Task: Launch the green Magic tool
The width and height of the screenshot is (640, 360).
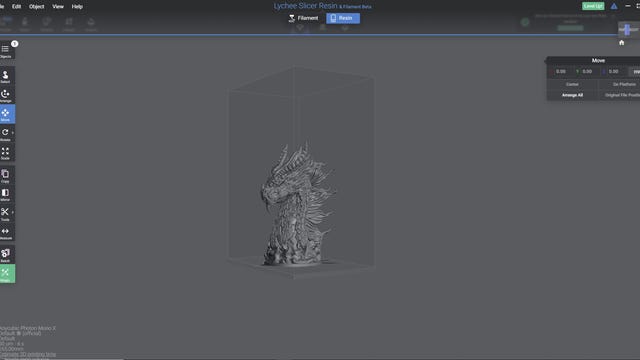Action: [6, 274]
